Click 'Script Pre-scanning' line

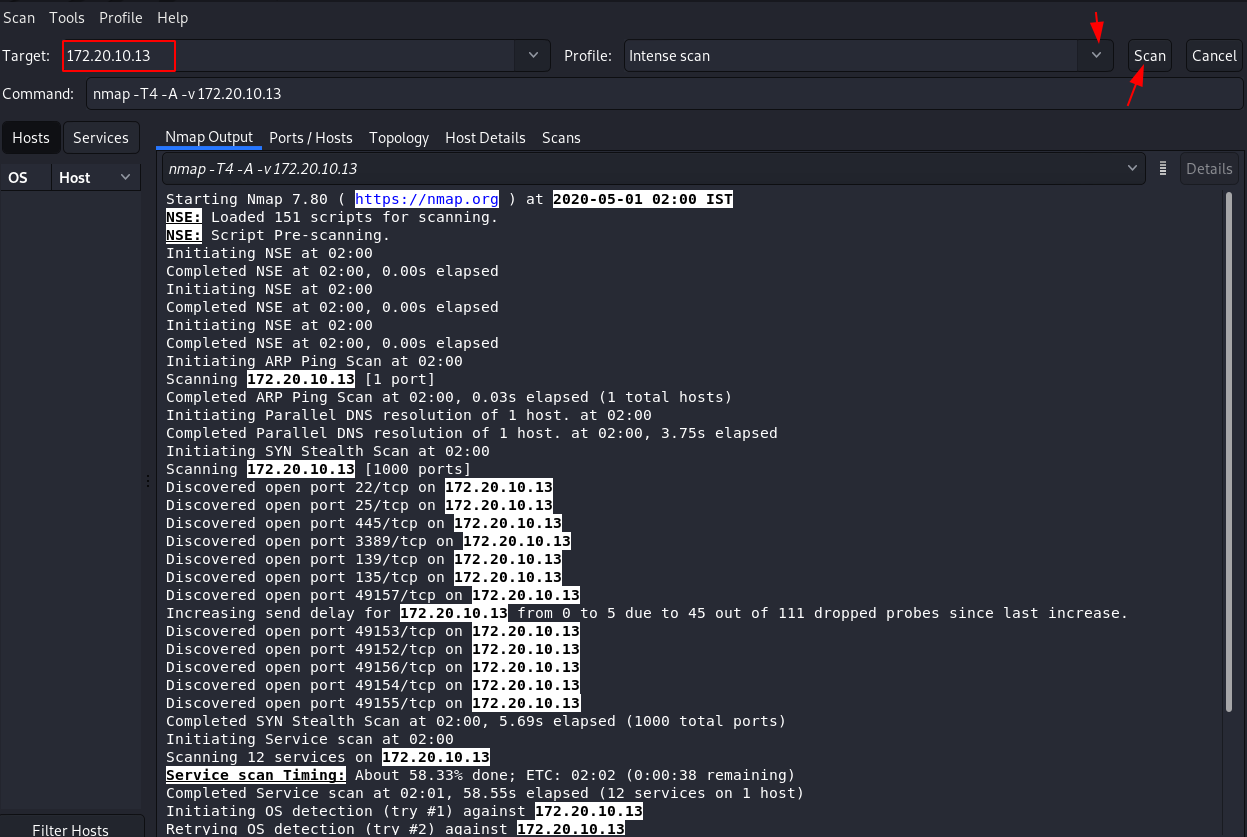278,236
